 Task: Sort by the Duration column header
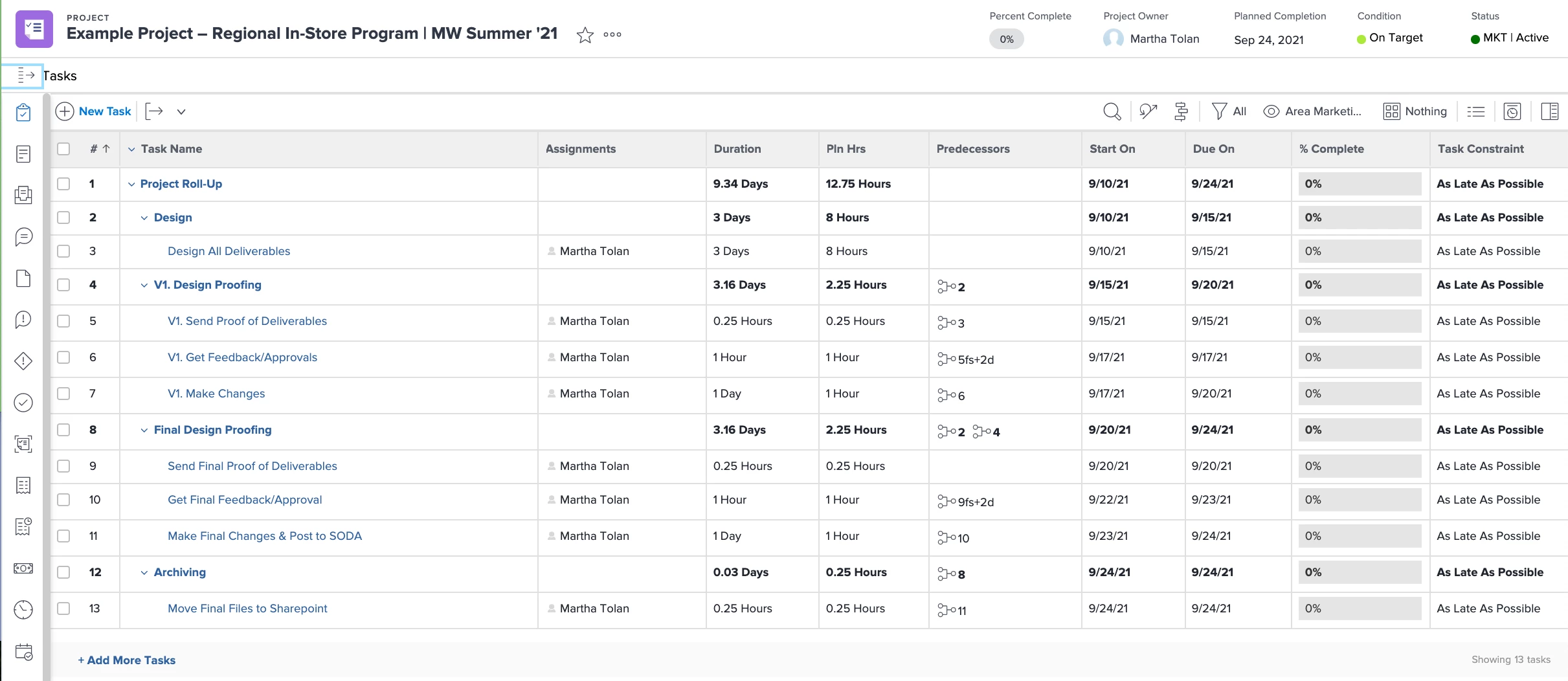(737, 149)
